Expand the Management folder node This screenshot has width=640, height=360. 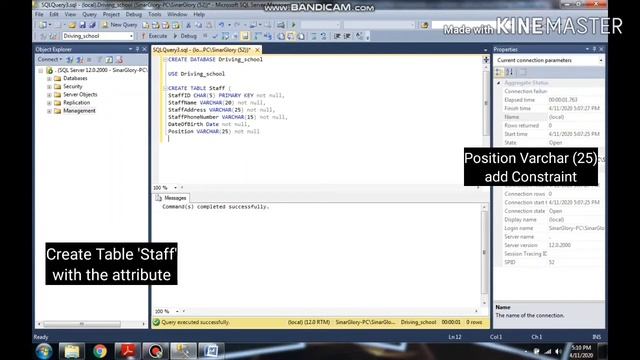point(49,111)
